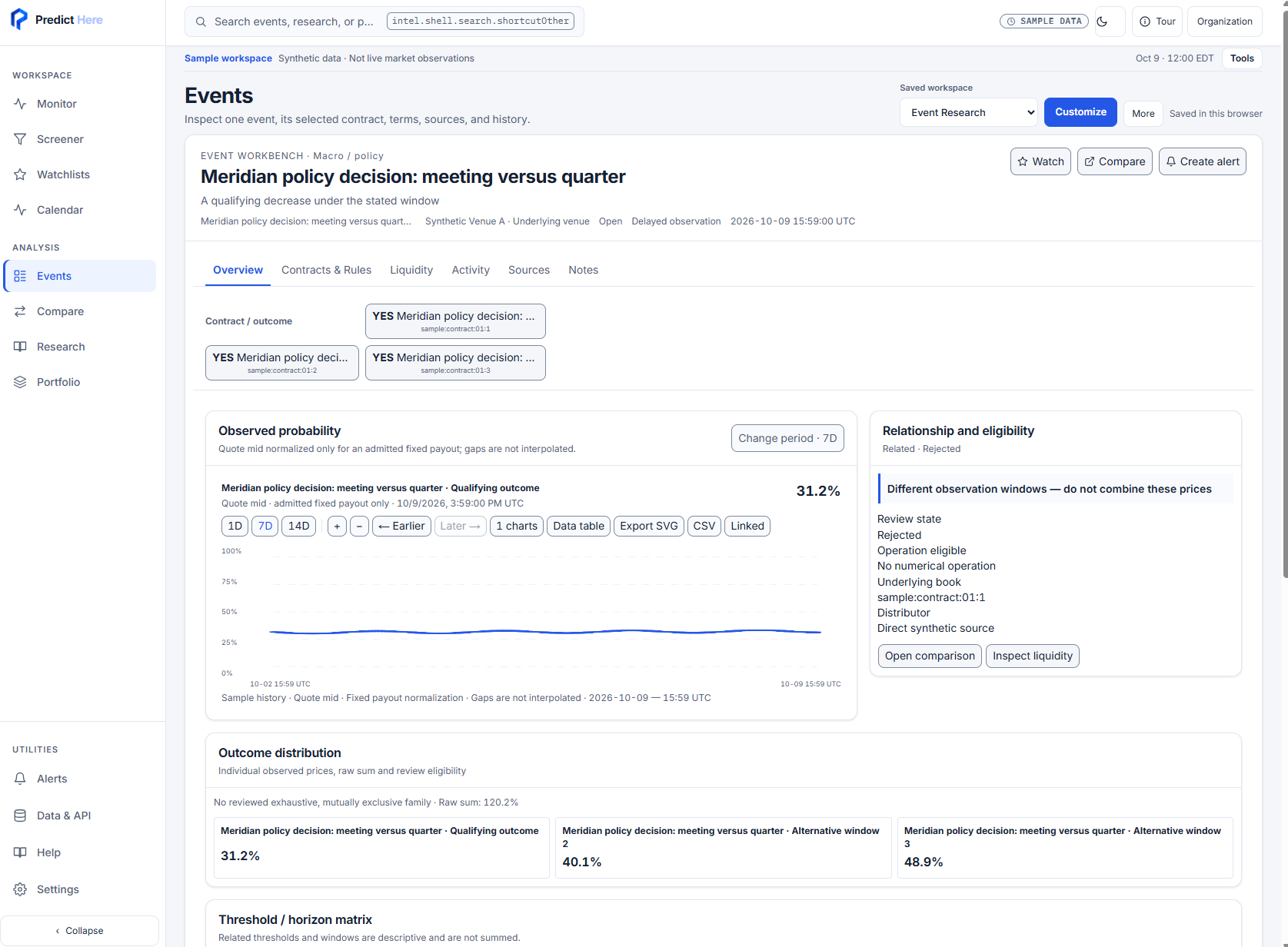Viewport: 1288px width, 947px height.
Task: Open the sidebar Compare page
Action: [79, 311]
